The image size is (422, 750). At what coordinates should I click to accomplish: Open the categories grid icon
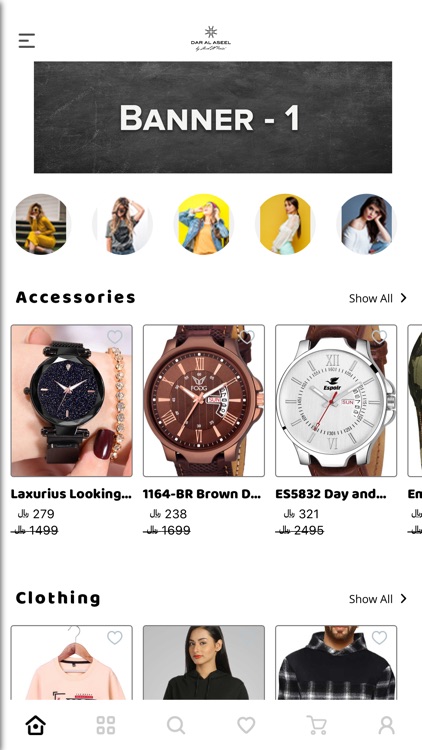click(x=106, y=725)
